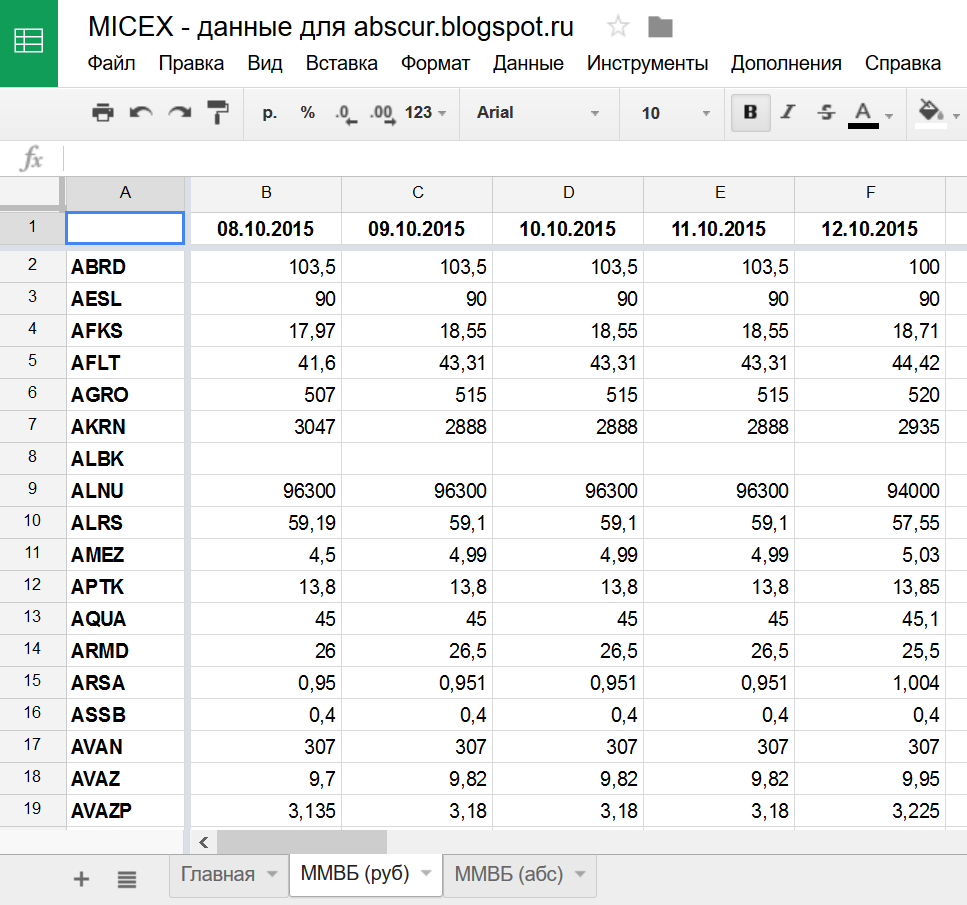Format as currency (р.)
Viewport: 967px width, 905px height.
270,112
